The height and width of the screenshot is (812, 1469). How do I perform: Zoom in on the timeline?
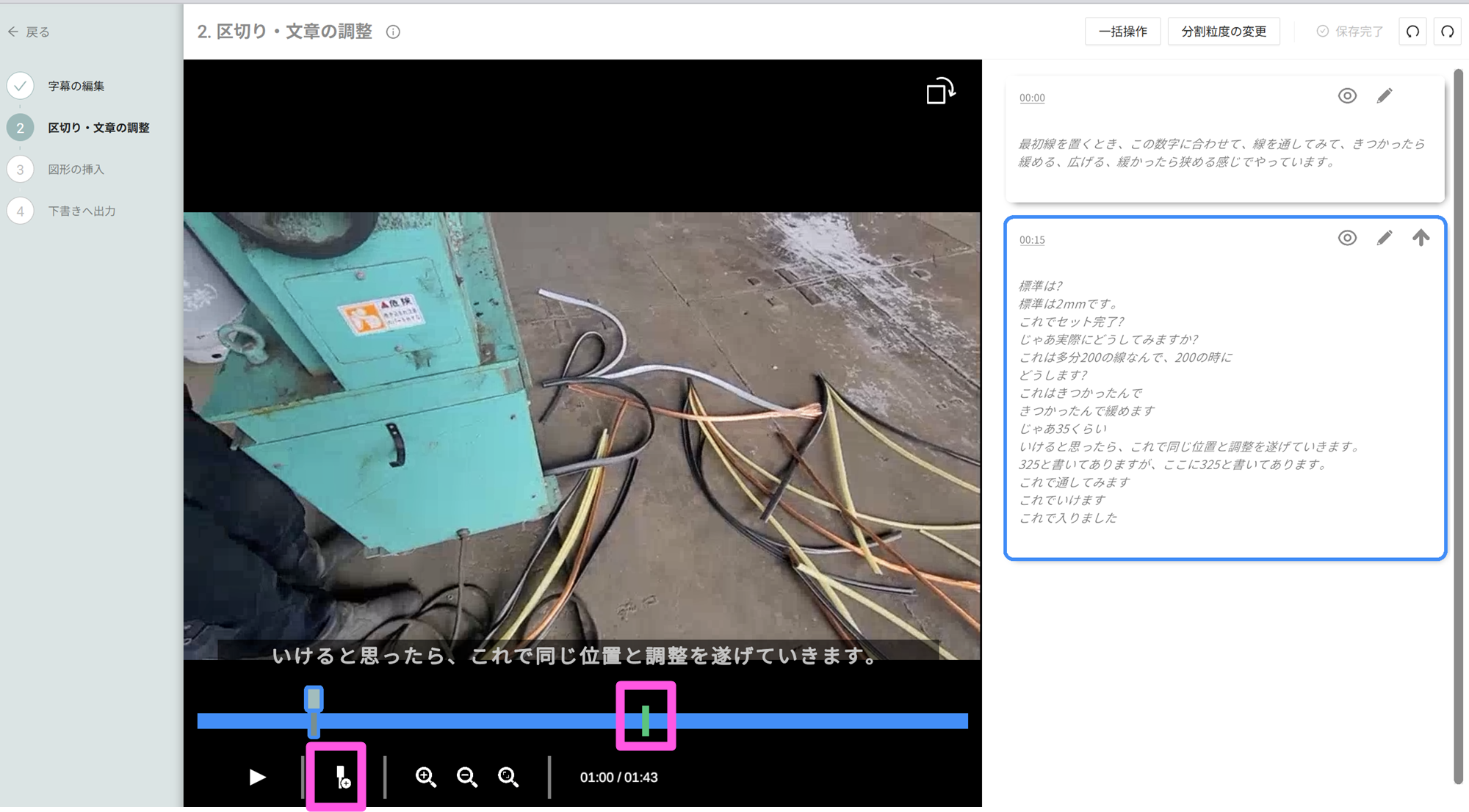click(425, 777)
